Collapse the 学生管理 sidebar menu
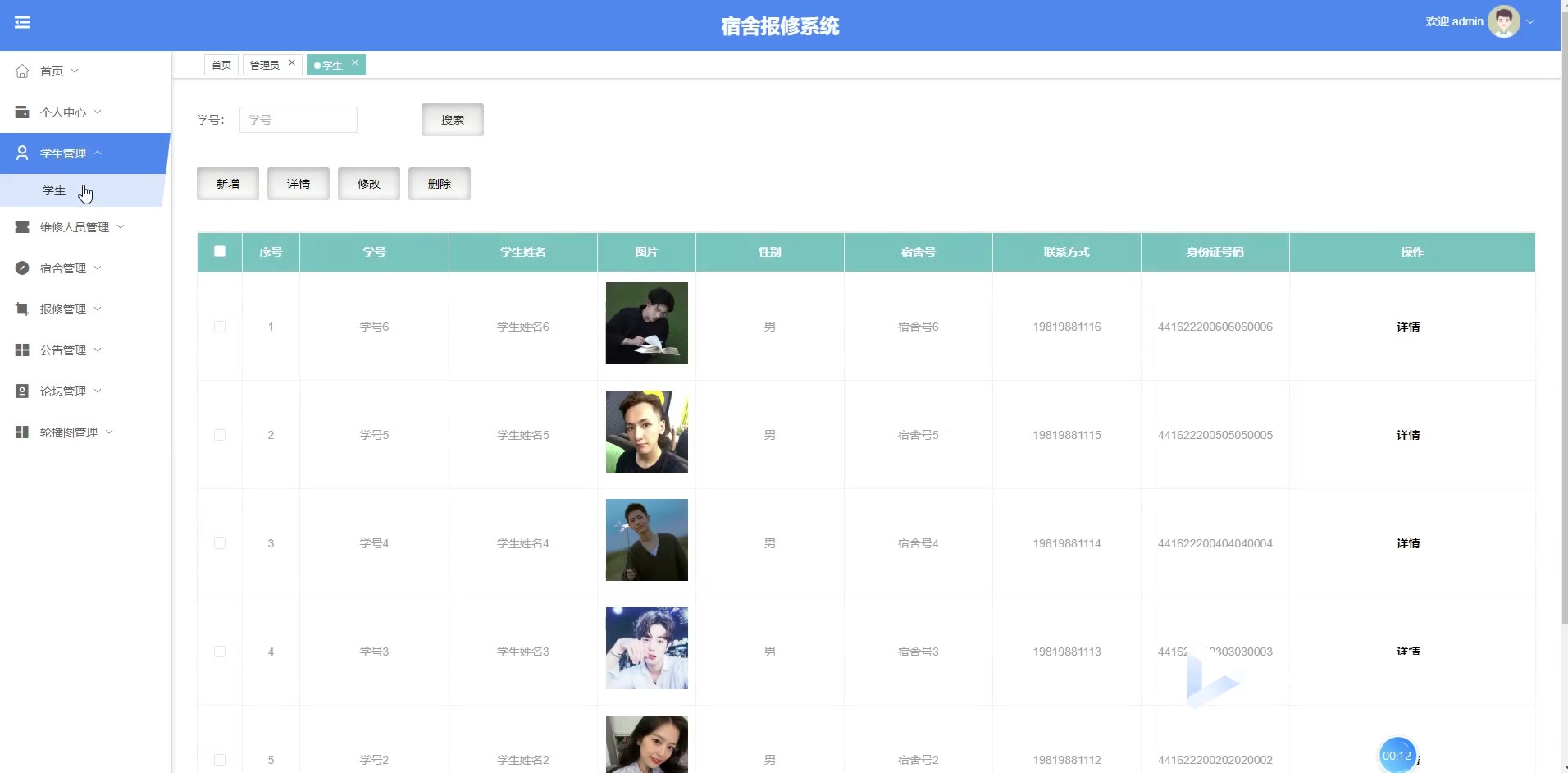 (98, 153)
